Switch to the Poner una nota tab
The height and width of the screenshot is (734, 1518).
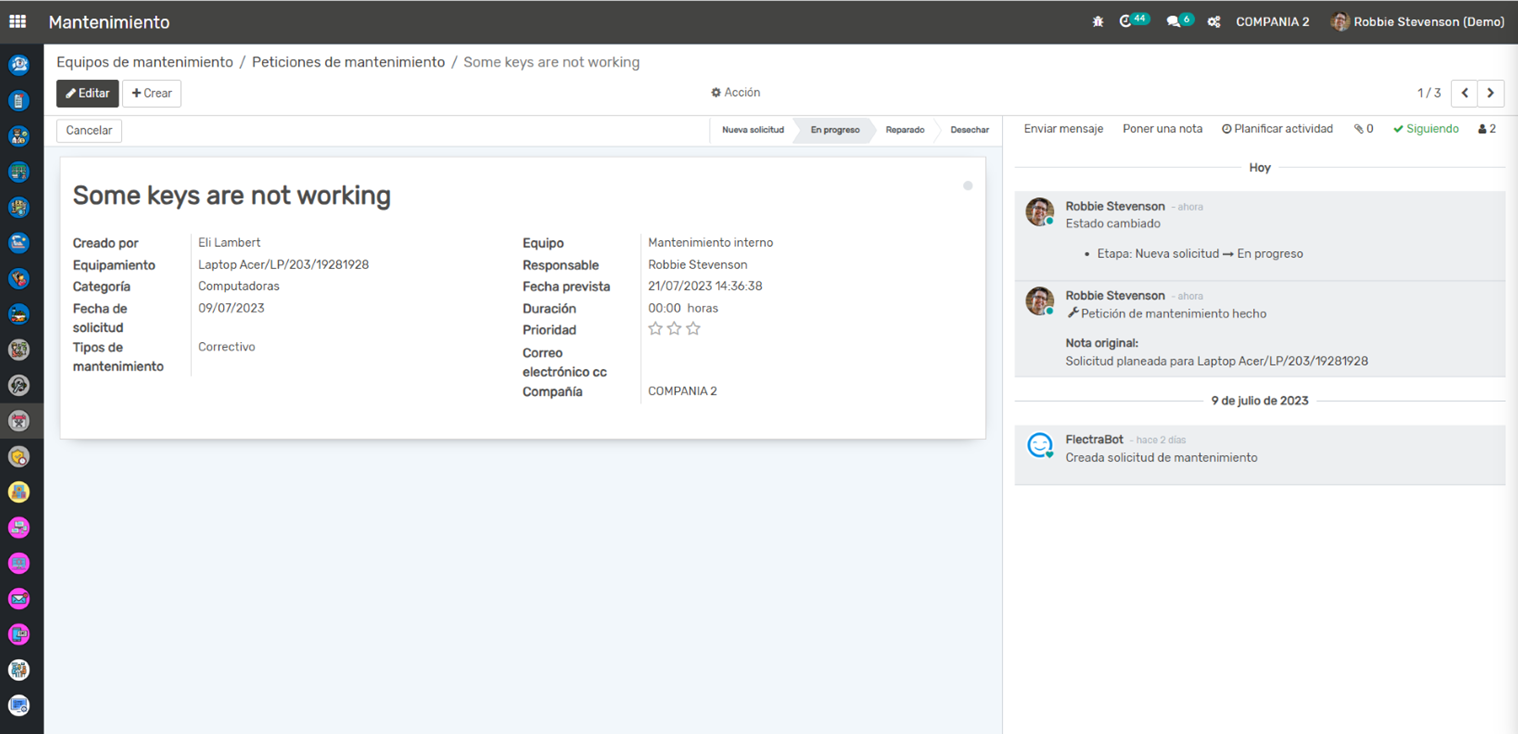pyautogui.click(x=1162, y=129)
